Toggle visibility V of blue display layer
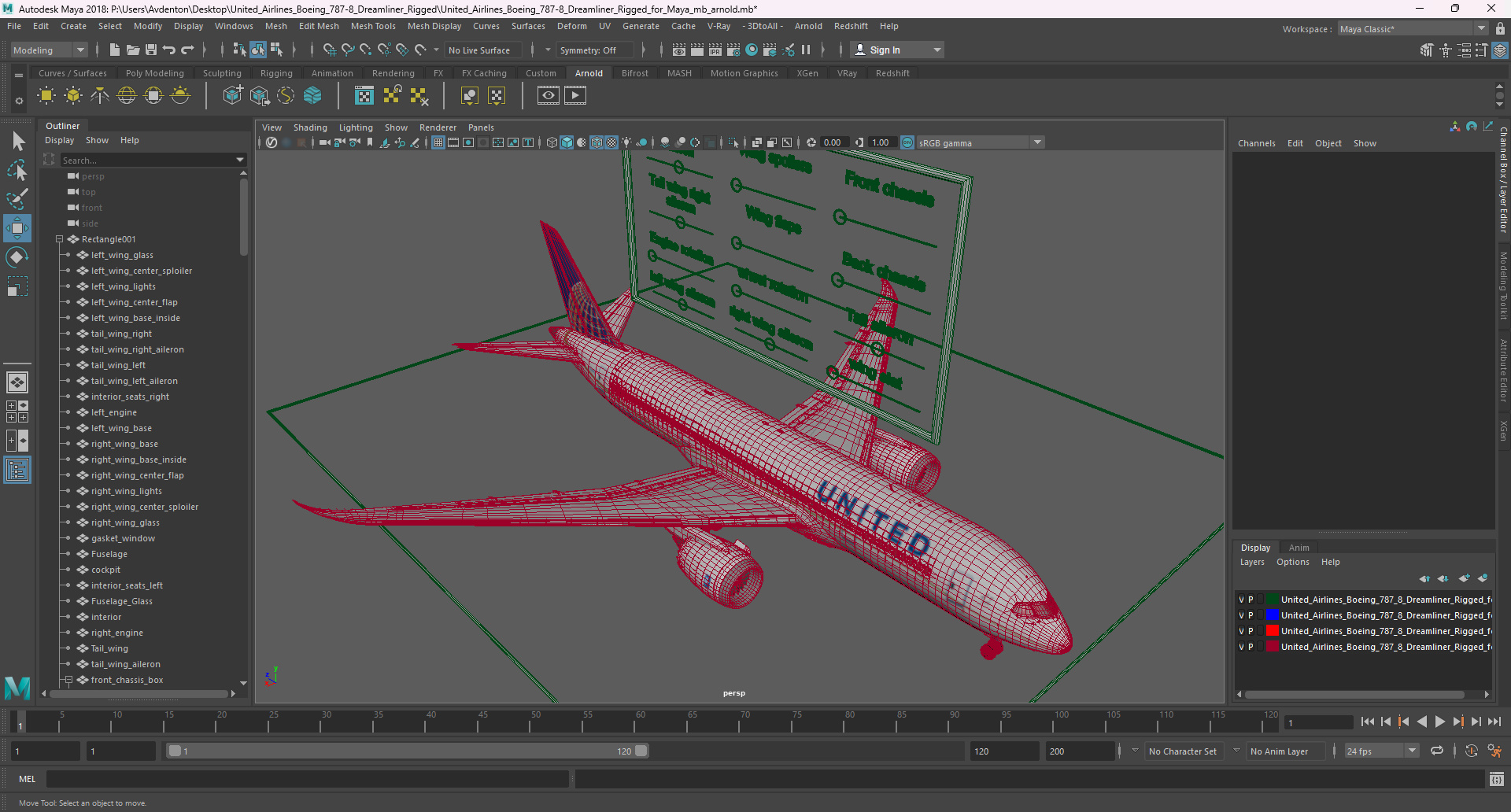1511x812 pixels. tap(1241, 615)
